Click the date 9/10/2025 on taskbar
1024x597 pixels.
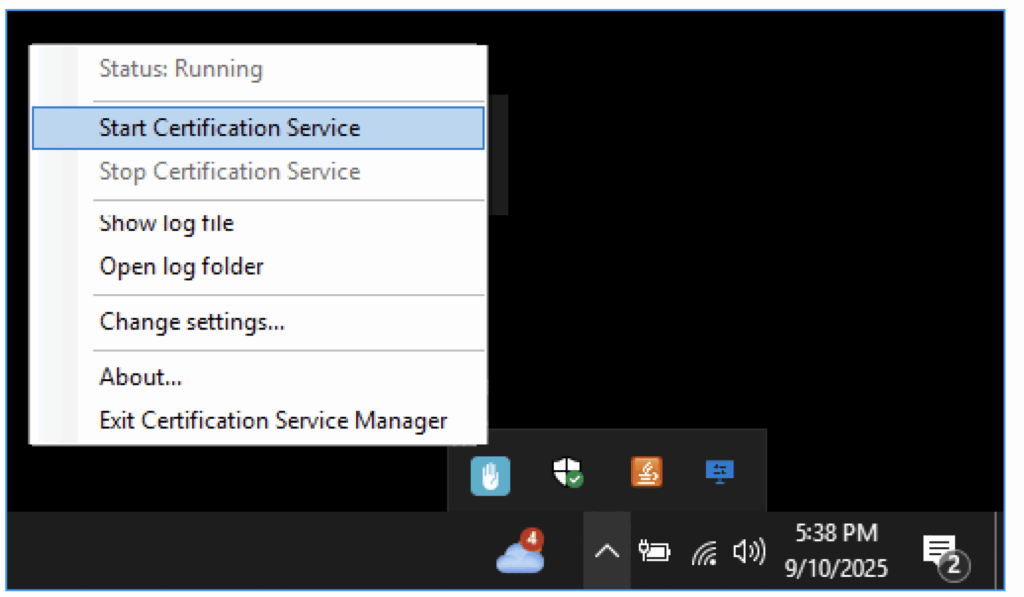pyautogui.click(x=836, y=568)
